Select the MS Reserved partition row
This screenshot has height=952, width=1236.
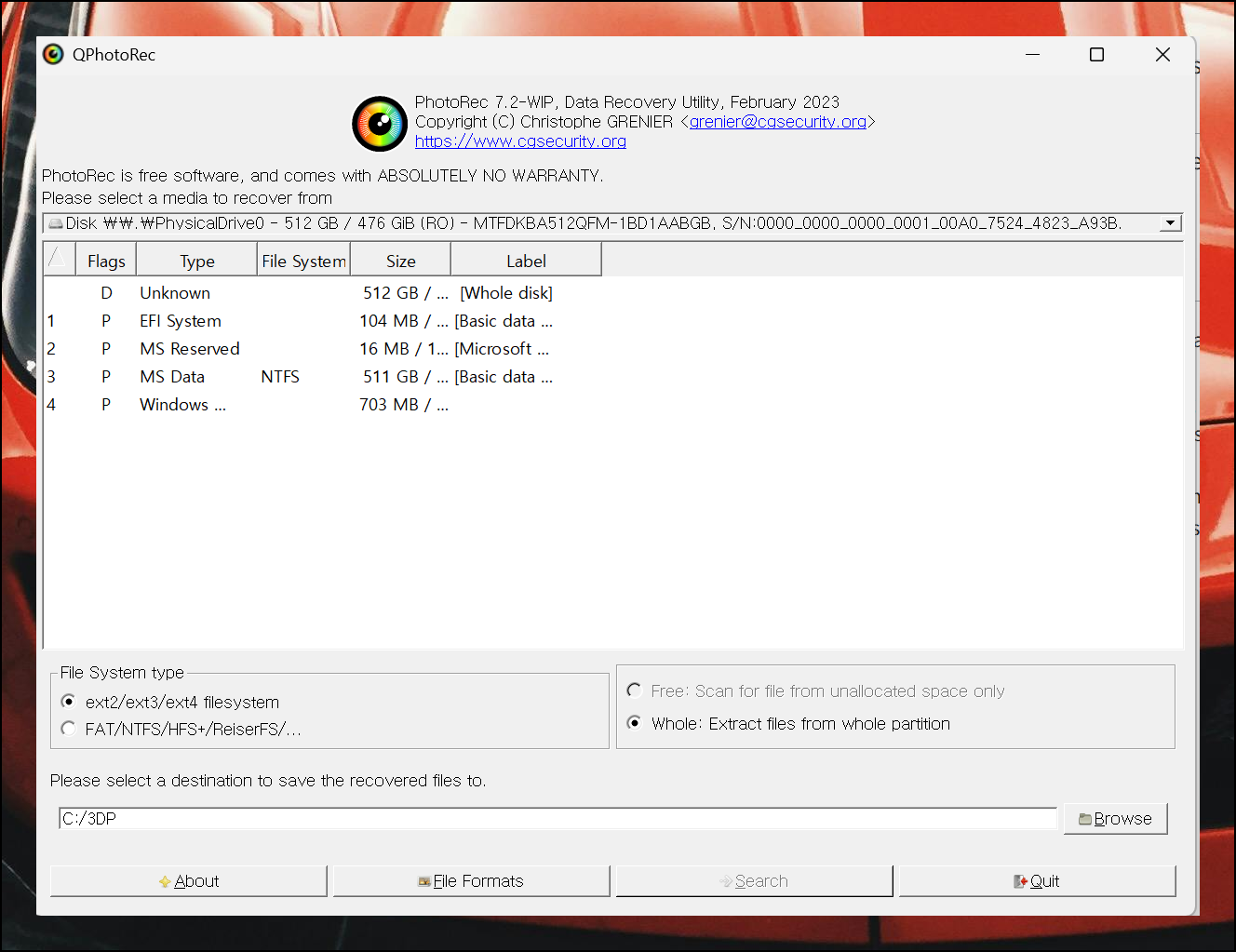pyautogui.click(x=322, y=349)
